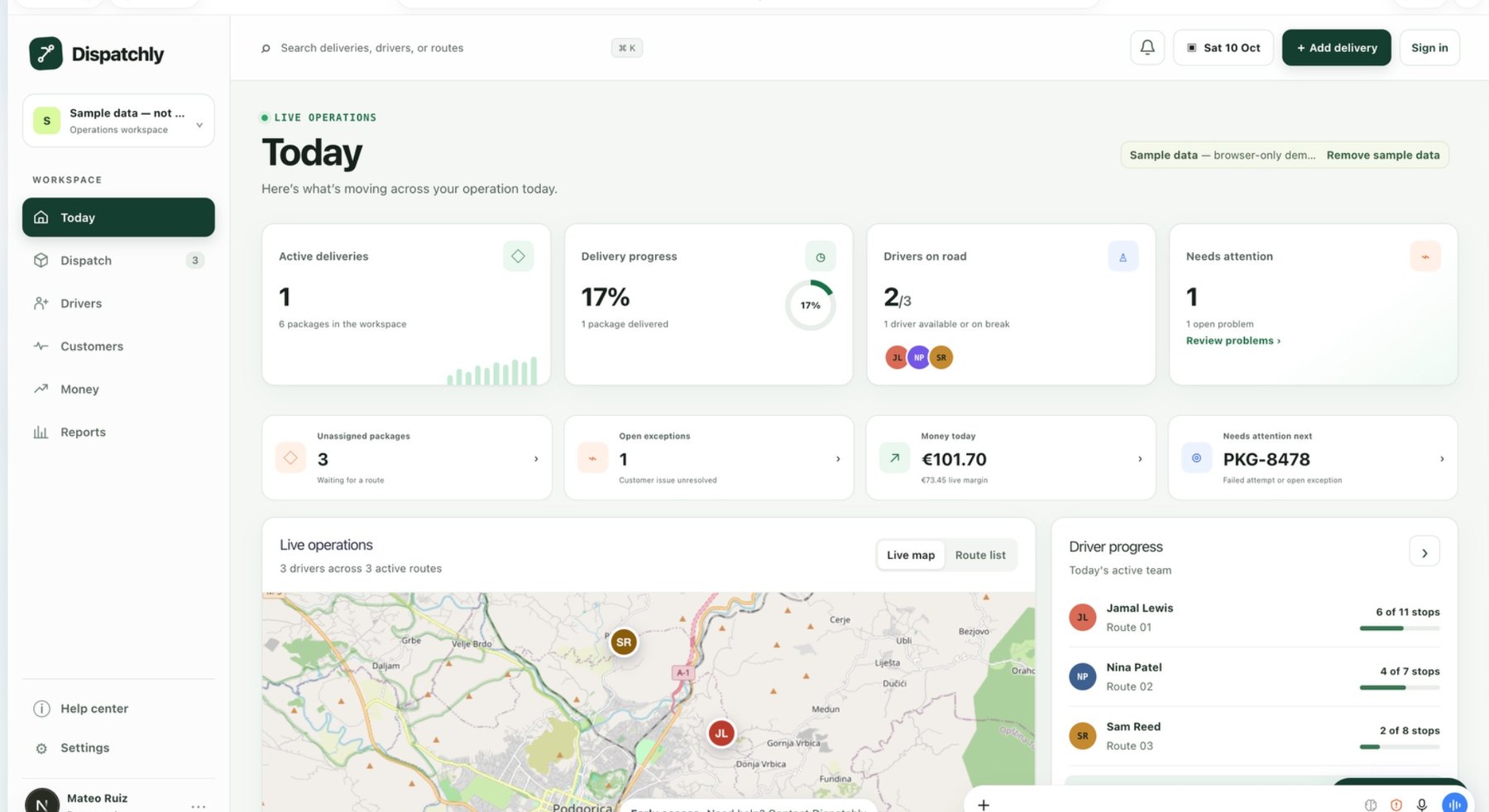Open the Reports sidebar page
Viewport: 1489px width, 812px height.
coord(118,432)
